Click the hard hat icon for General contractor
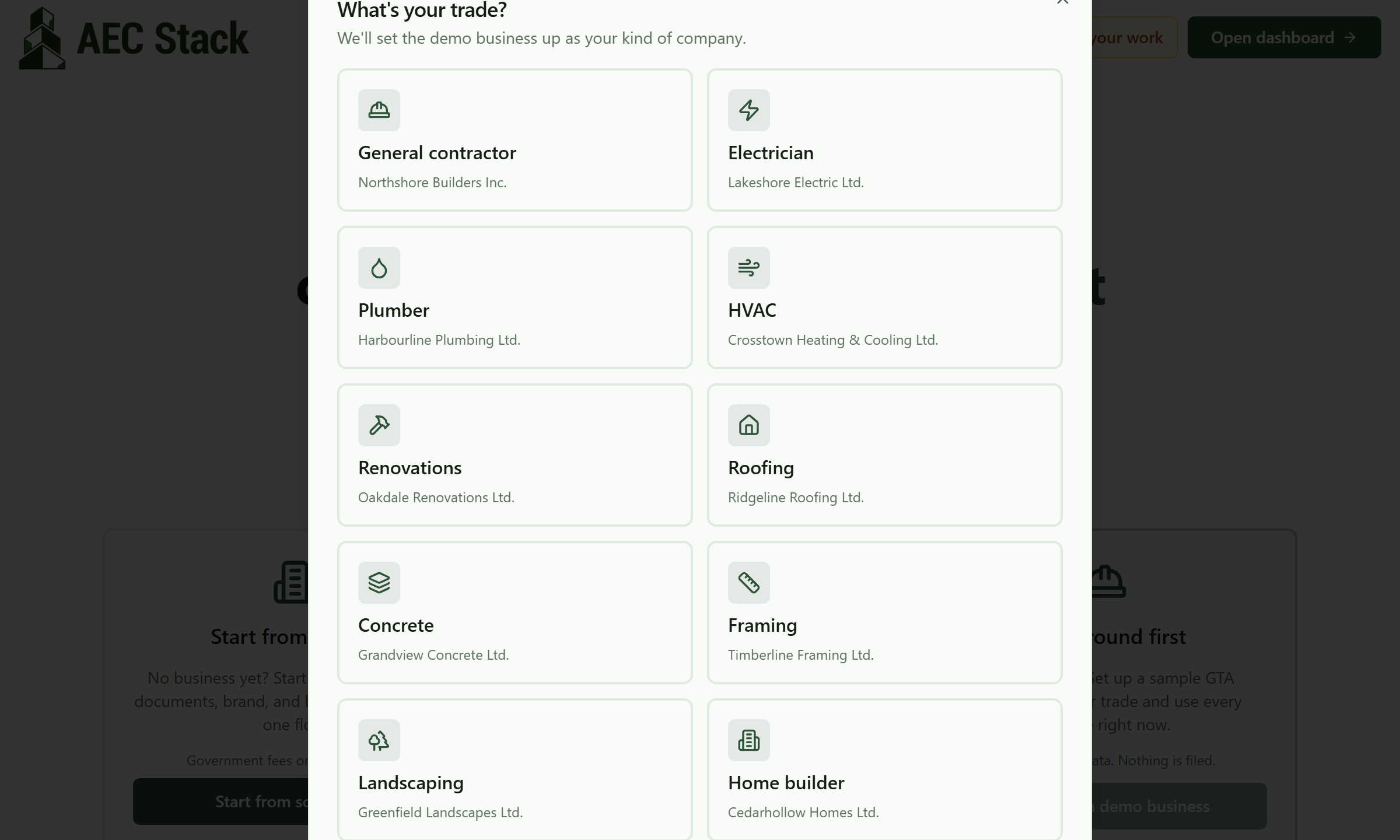The image size is (1400, 840). [379, 110]
